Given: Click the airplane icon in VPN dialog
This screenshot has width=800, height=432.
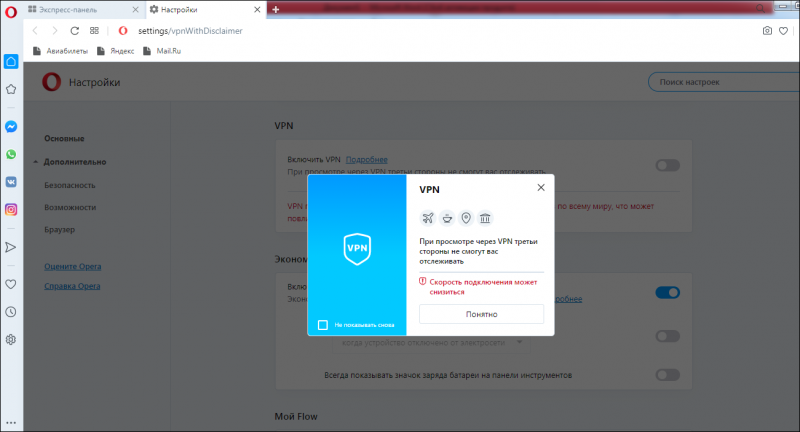Looking at the screenshot, I should (428, 218).
